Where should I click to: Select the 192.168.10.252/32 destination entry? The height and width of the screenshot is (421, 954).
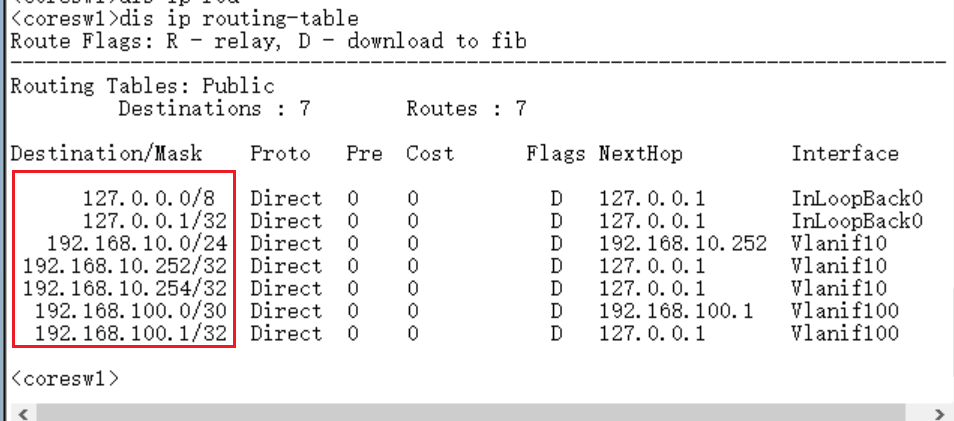123,266
